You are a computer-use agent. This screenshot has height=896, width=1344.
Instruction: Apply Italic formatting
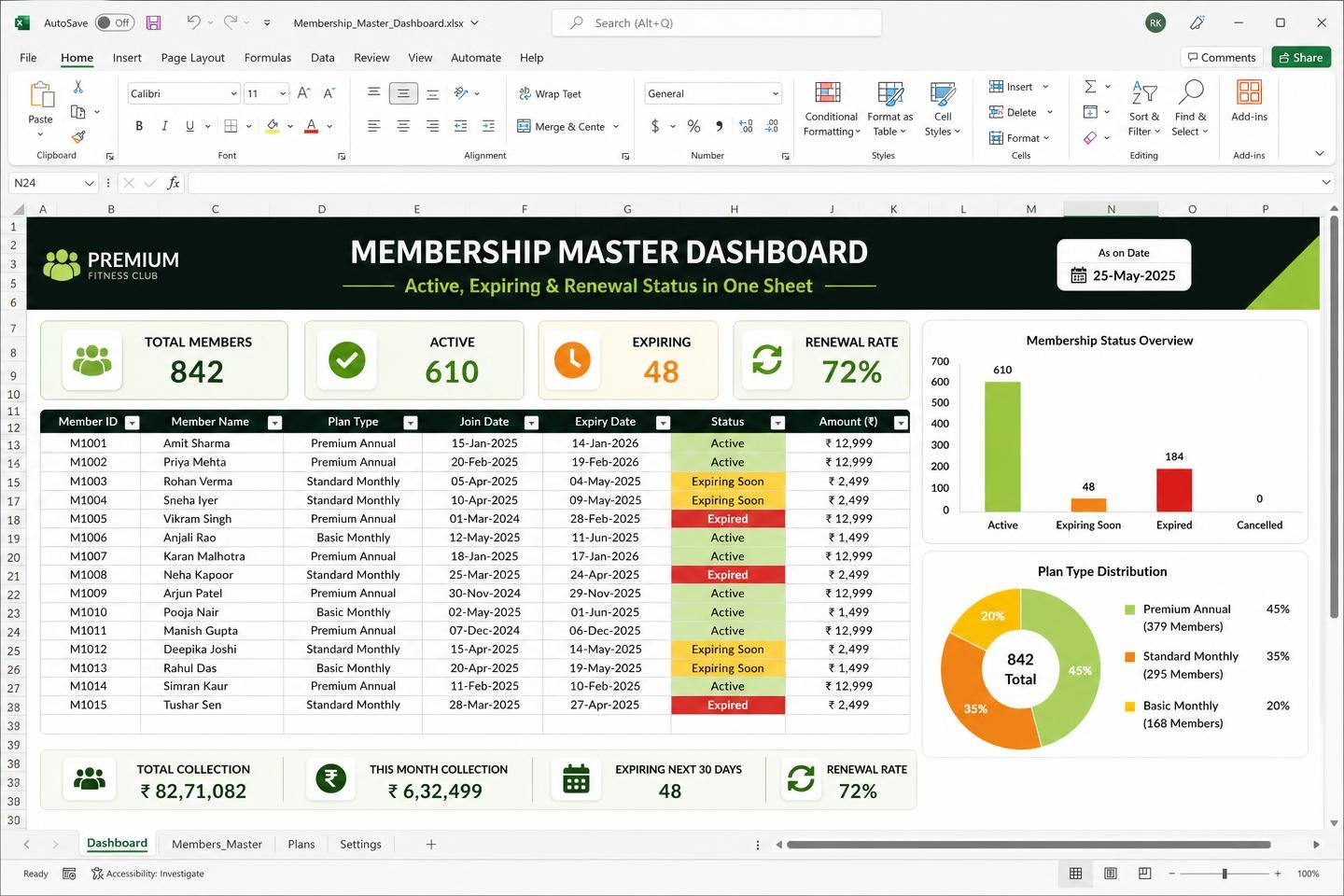point(164,126)
